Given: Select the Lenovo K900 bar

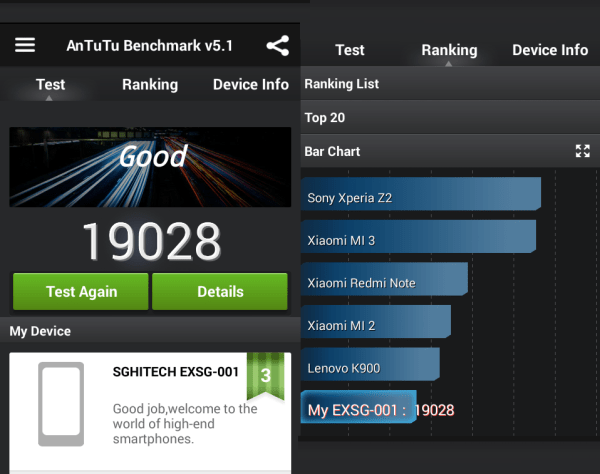Looking at the screenshot, I should pyautogui.click(x=370, y=364).
